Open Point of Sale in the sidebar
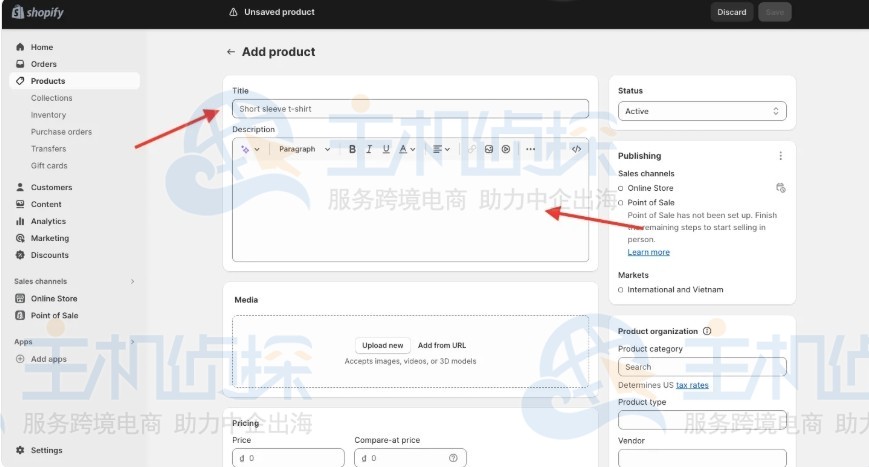The height and width of the screenshot is (467, 869). pos(54,315)
